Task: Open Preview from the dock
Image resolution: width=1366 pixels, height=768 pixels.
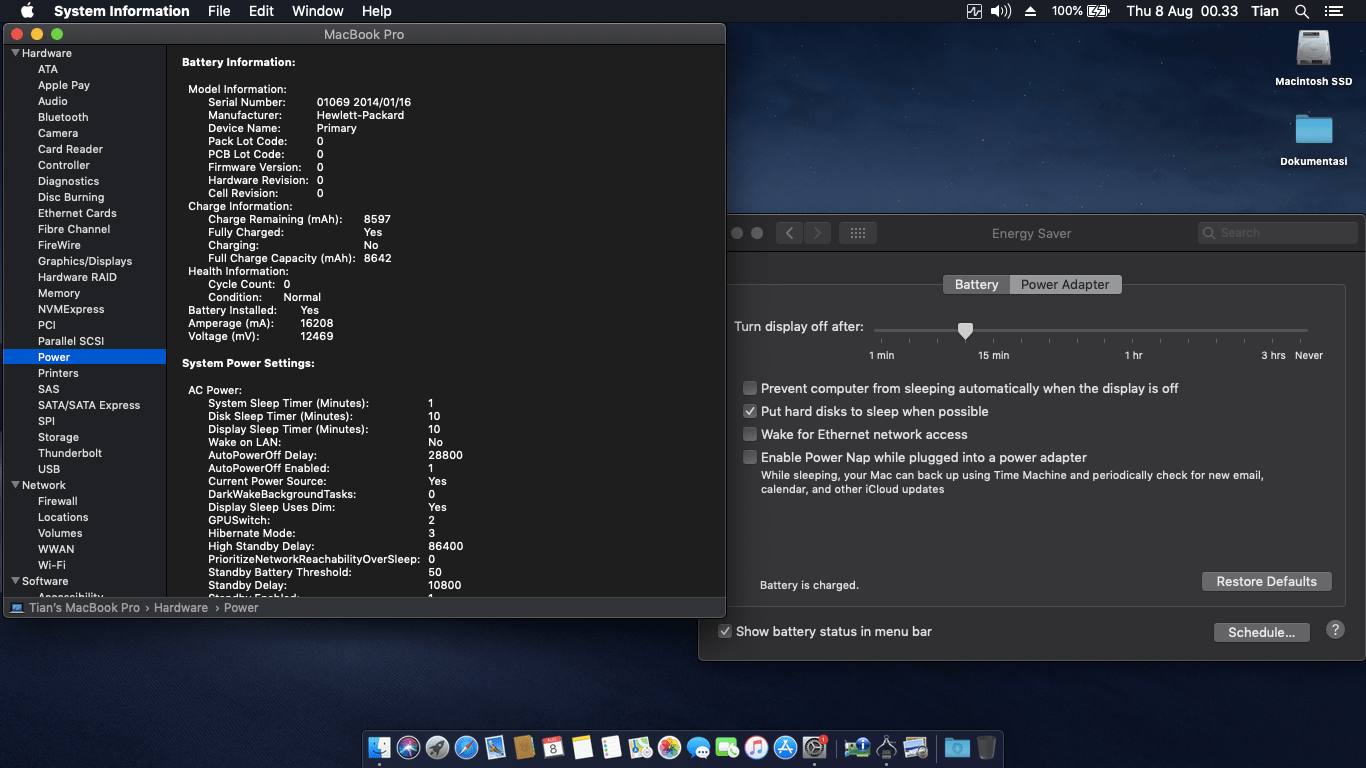Action: tap(915, 747)
